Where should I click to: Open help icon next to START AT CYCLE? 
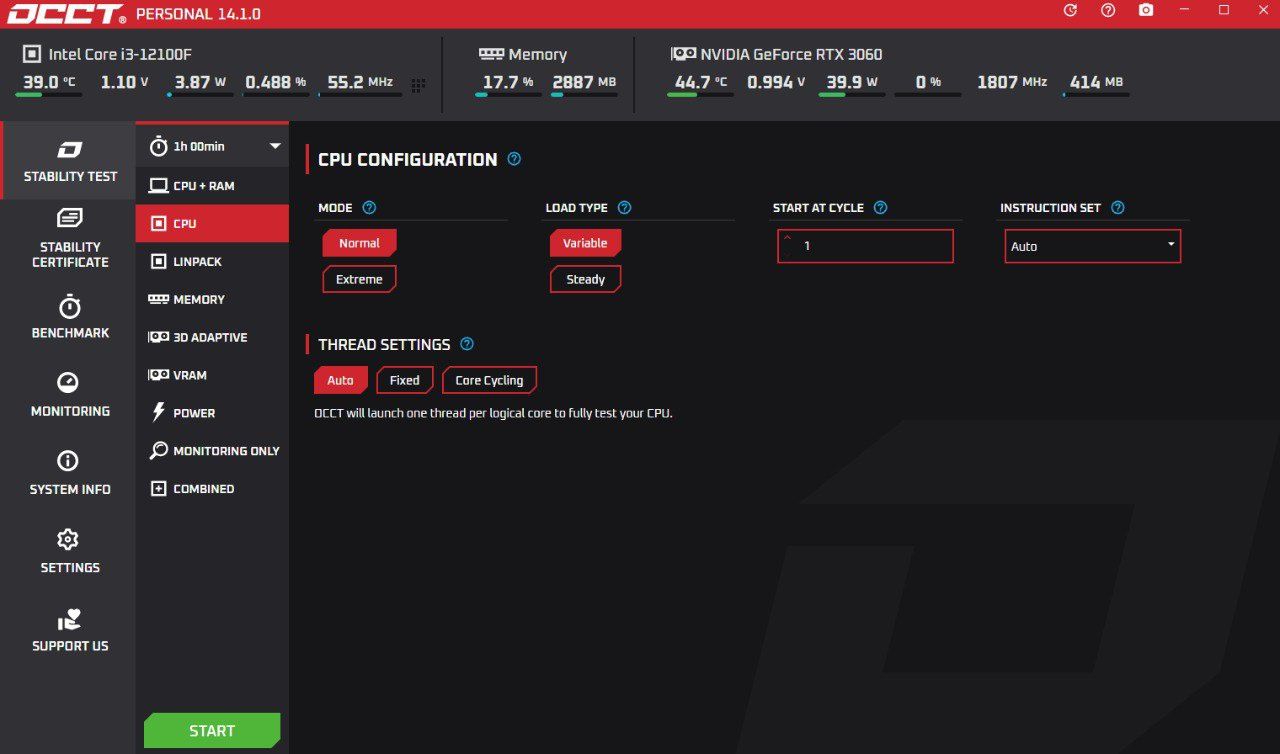880,208
